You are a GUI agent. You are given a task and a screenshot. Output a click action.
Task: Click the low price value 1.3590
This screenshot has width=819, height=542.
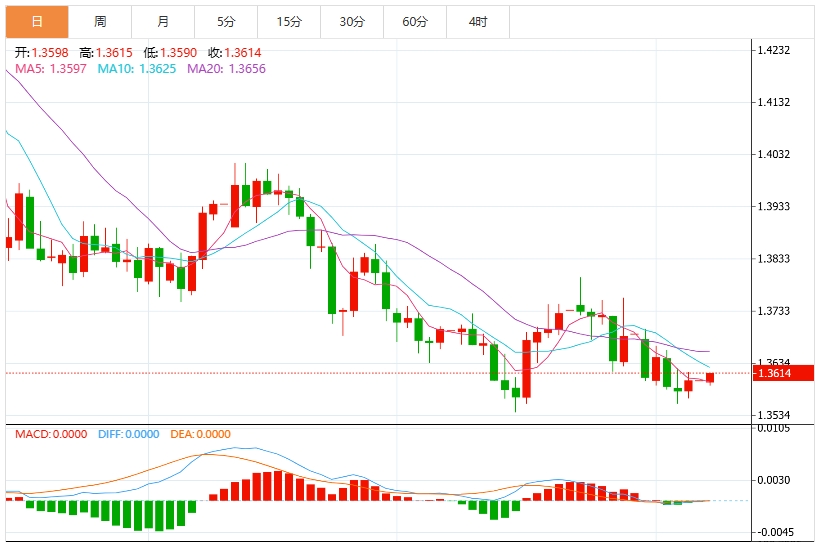coord(179,53)
